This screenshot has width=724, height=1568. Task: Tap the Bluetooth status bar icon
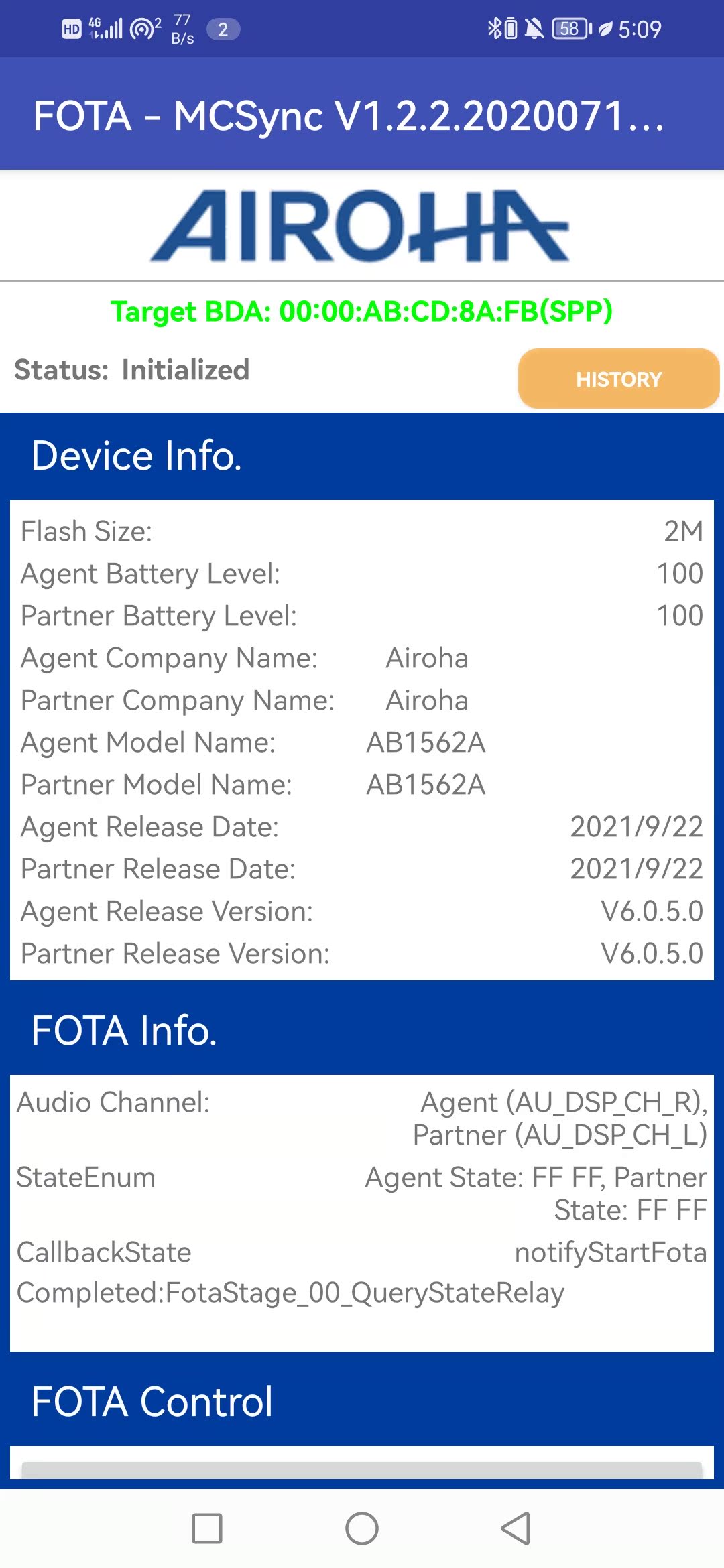[x=494, y=29]
